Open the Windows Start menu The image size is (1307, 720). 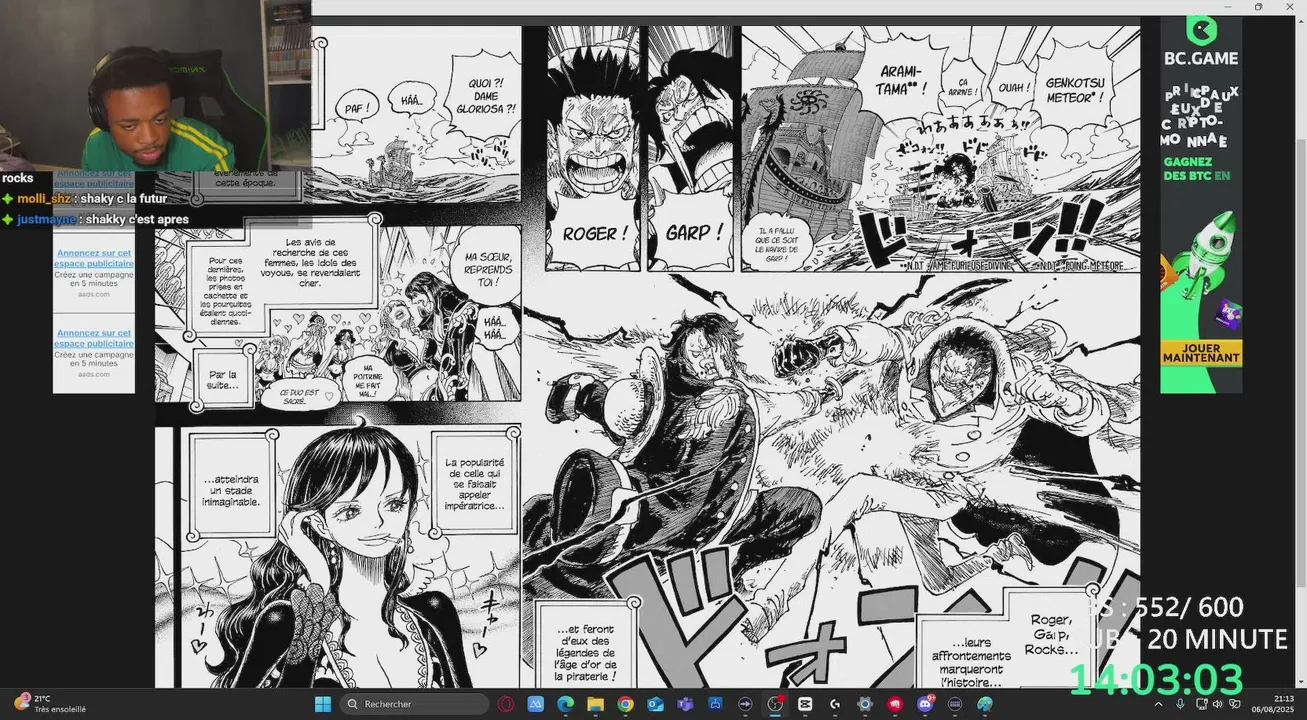323,704
